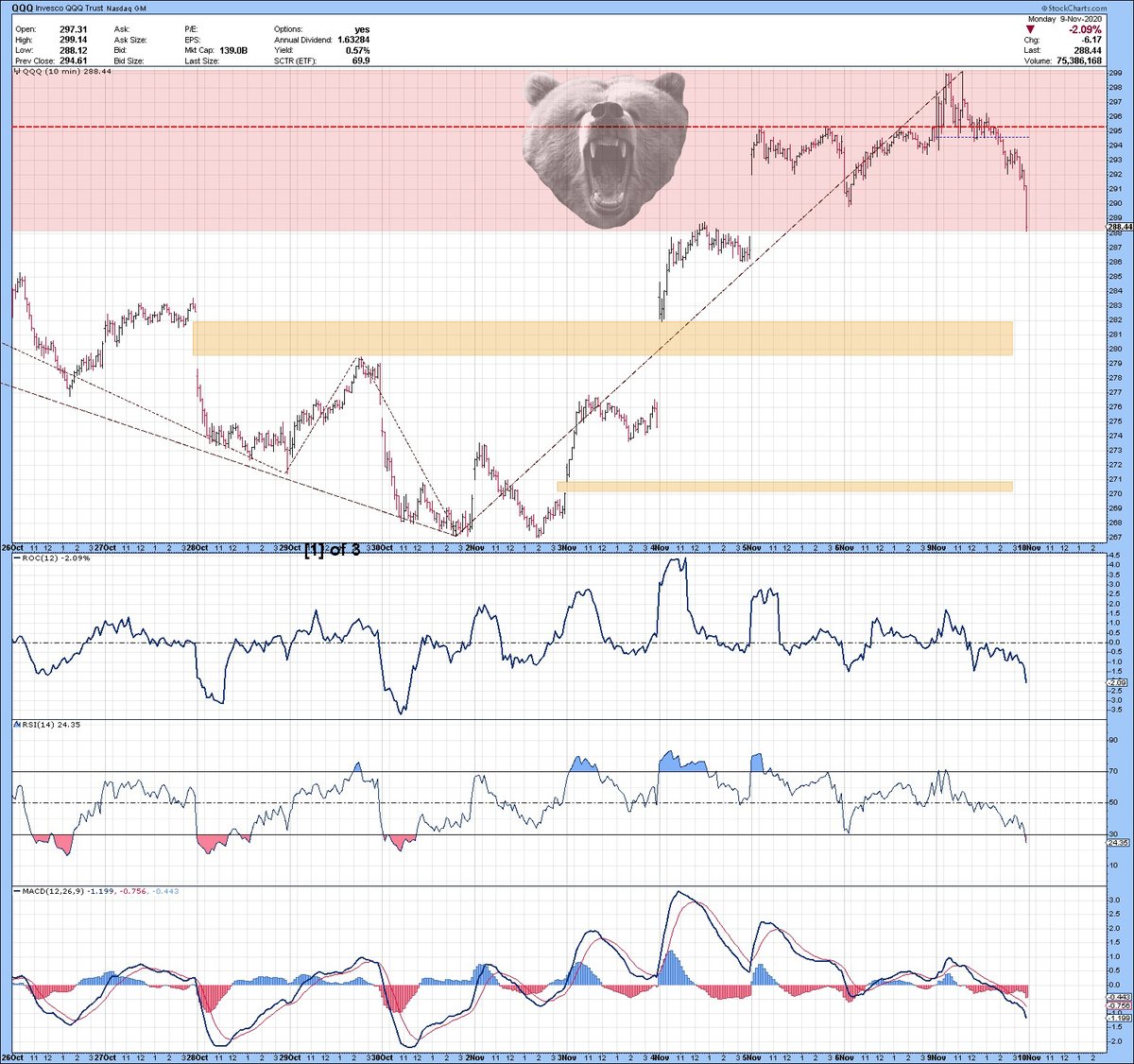1134x1064 pixels.
Task: Click the 3Nov label under the MACD panel
Action: click(x=567, y=1055)
